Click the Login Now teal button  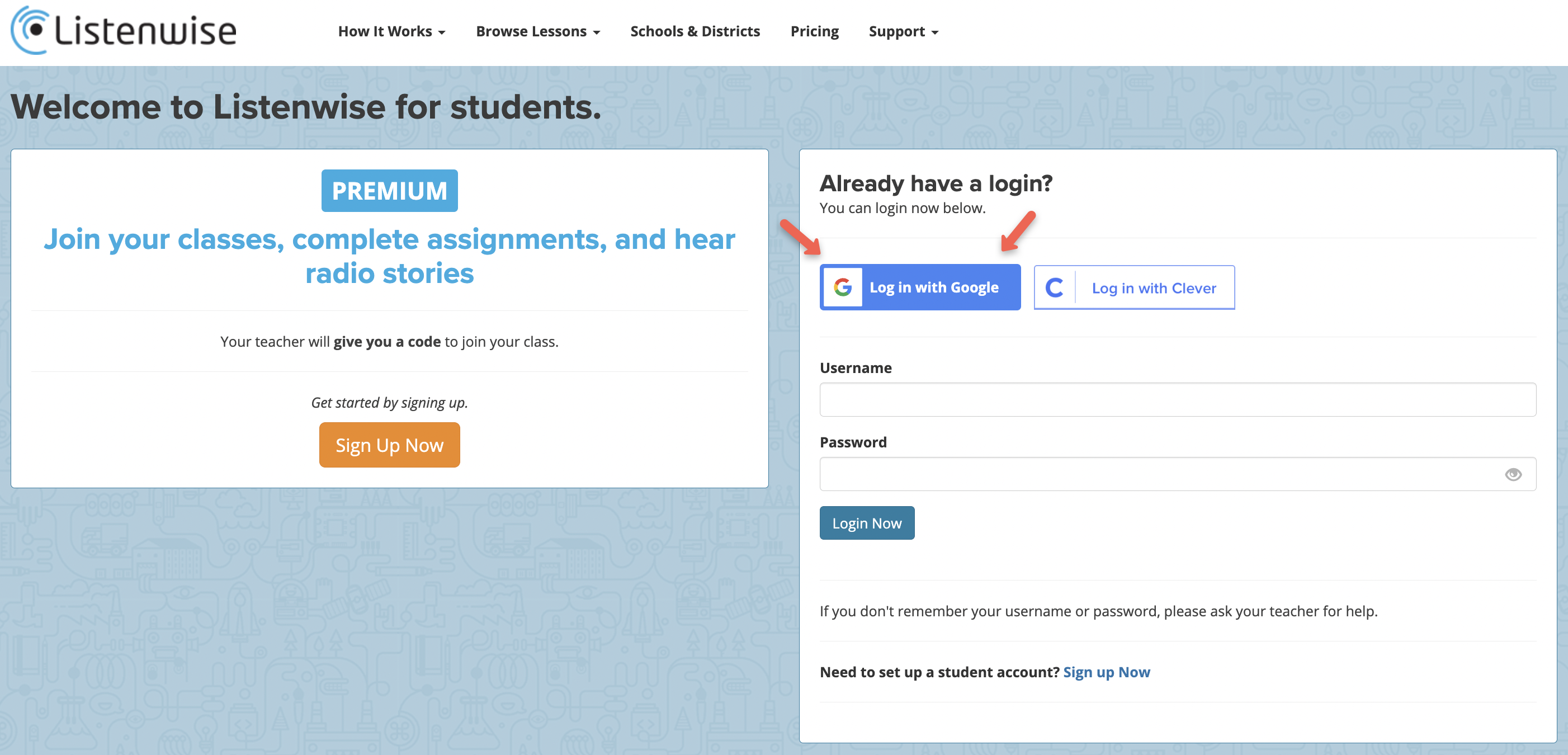click(x=867, y=522)
